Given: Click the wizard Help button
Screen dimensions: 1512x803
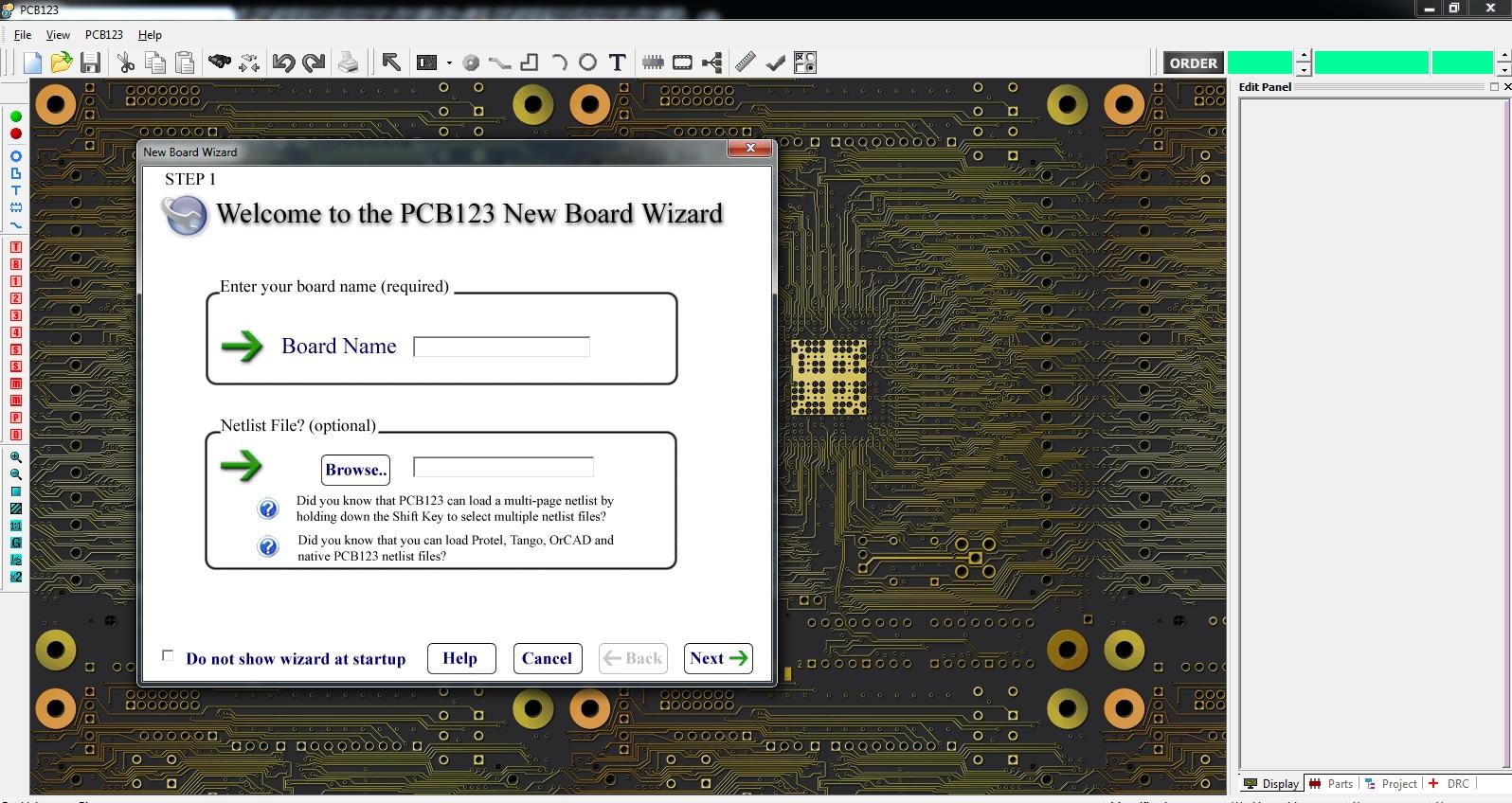Looking at the screenshot, I should tap(460, 658).
